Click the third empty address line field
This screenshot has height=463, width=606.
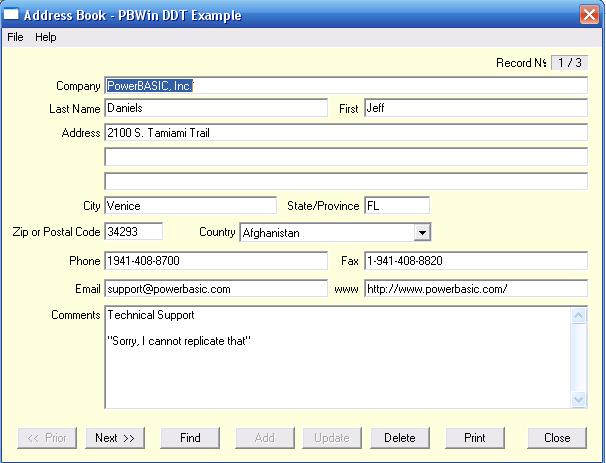(346, 181)
